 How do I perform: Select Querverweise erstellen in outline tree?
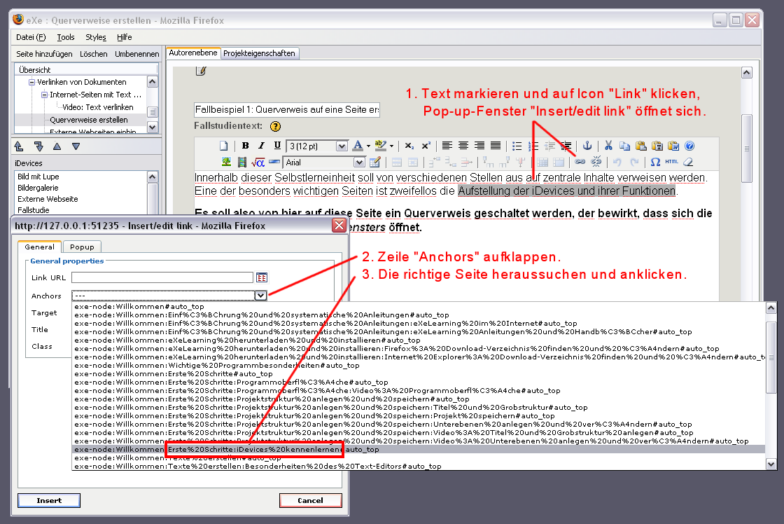88,120
